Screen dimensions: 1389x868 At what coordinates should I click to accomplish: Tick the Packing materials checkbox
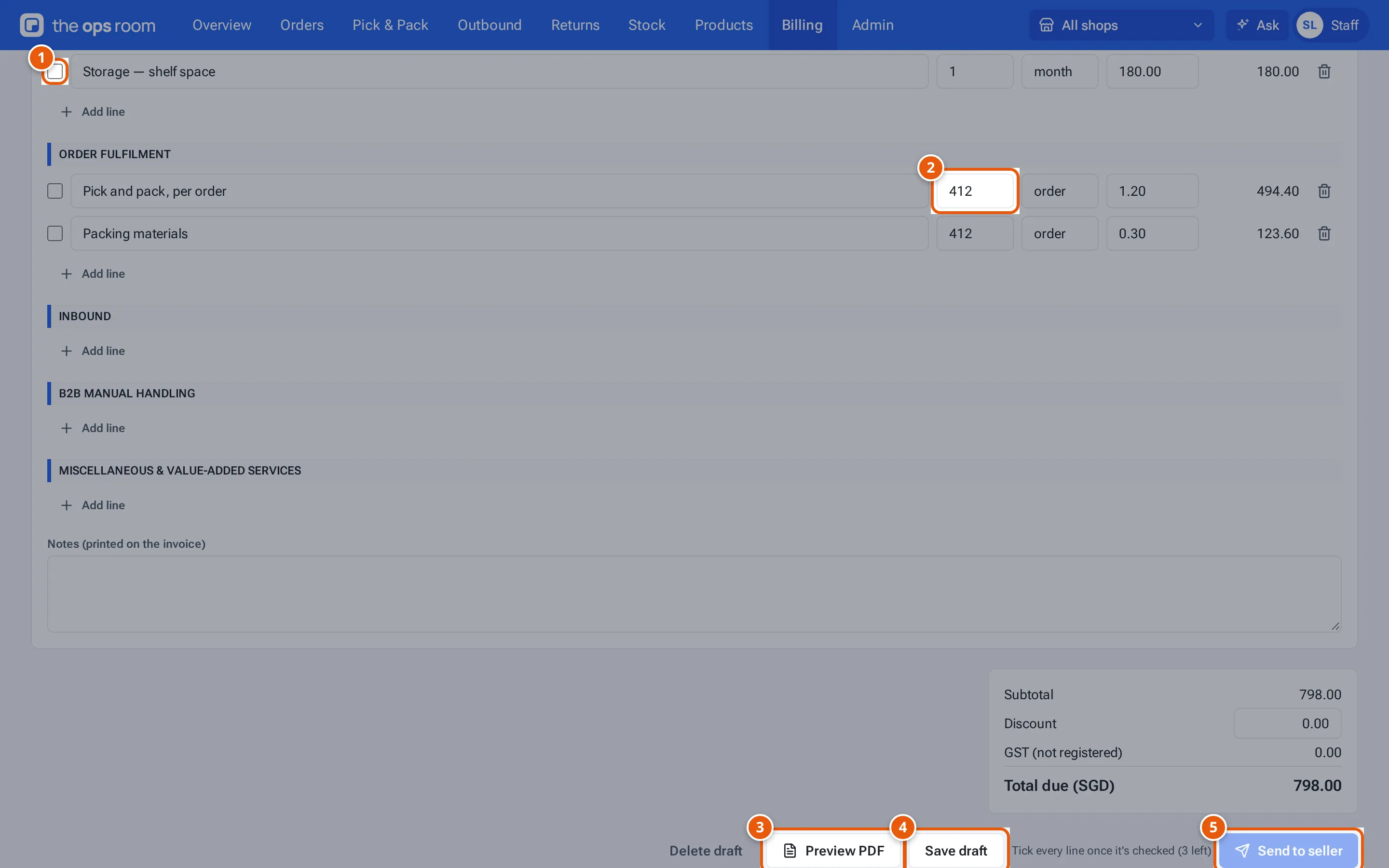pyautogui.click(x=55, y=234)
